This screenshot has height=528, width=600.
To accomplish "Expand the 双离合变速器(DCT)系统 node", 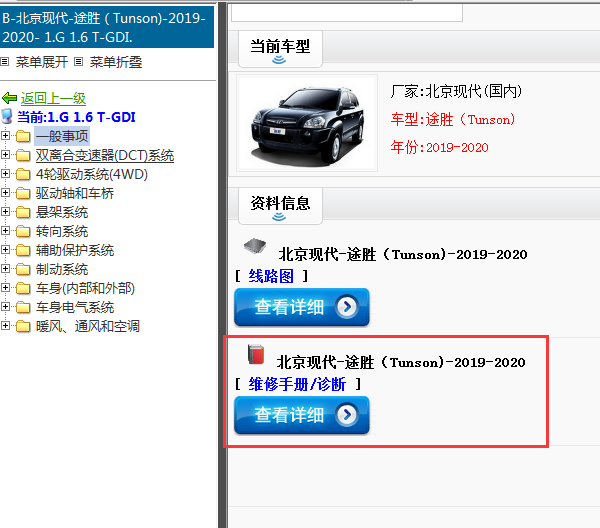I will click(5, 154).
